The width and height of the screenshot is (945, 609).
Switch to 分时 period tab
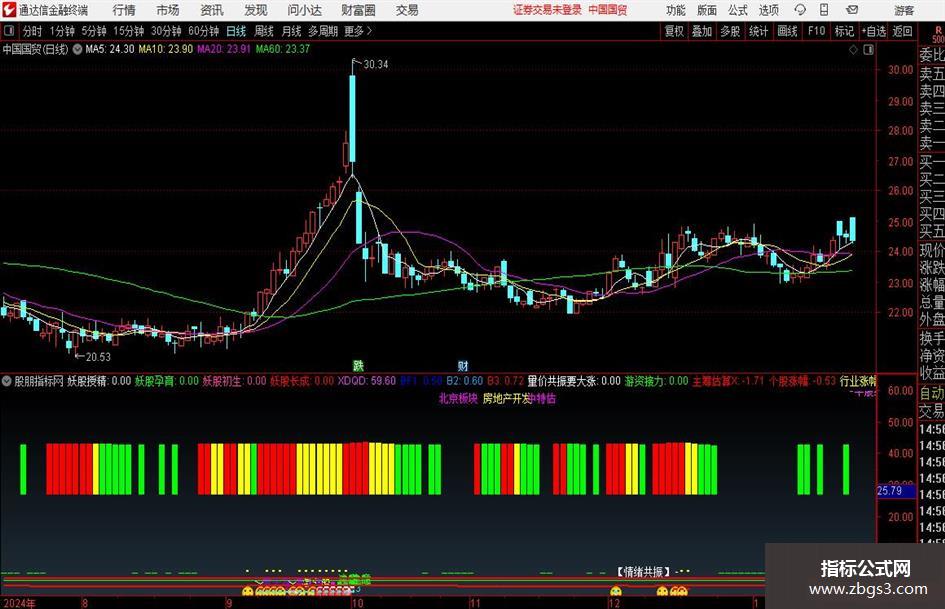click(x=33, y=31)
